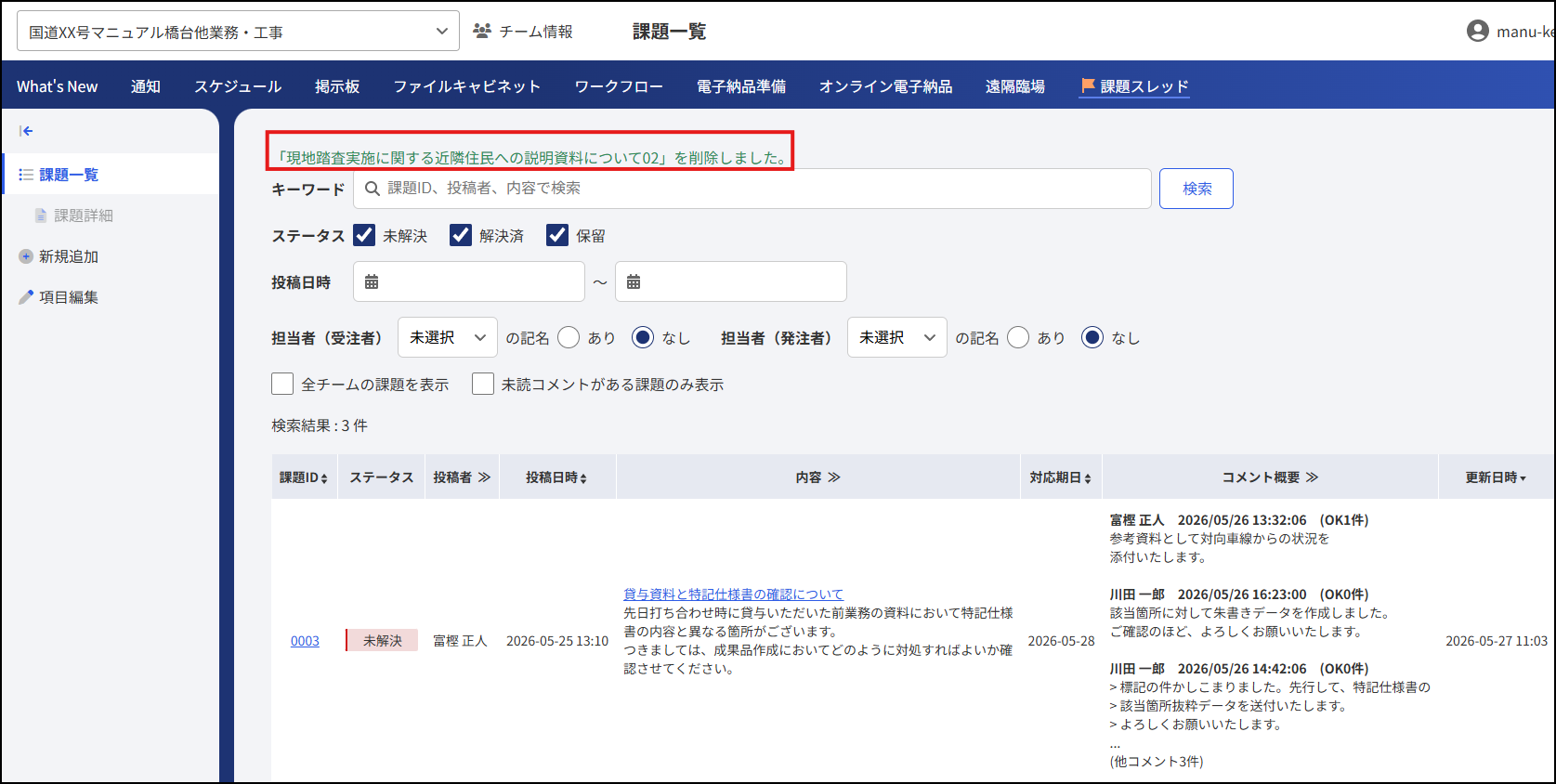Toggle the 保留 status checkbox
The height and width of the screenshot is (784, 1556).
[x=557, y=235]
